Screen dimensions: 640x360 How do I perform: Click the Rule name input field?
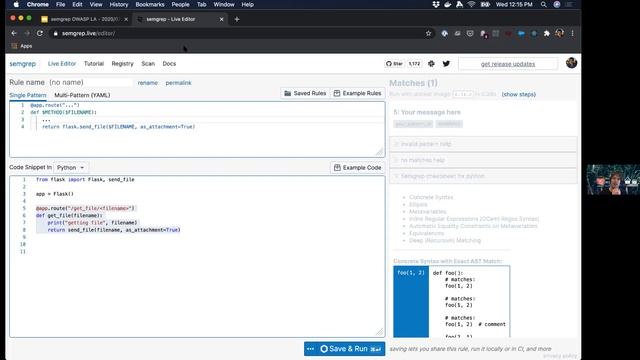click(90, 82)
